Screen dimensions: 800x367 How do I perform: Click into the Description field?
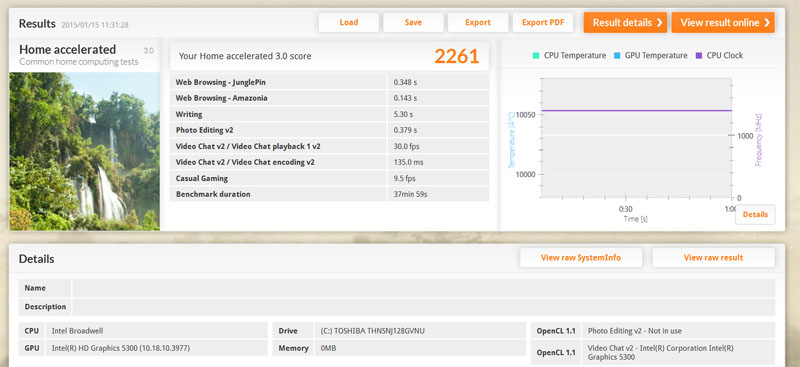423,307
